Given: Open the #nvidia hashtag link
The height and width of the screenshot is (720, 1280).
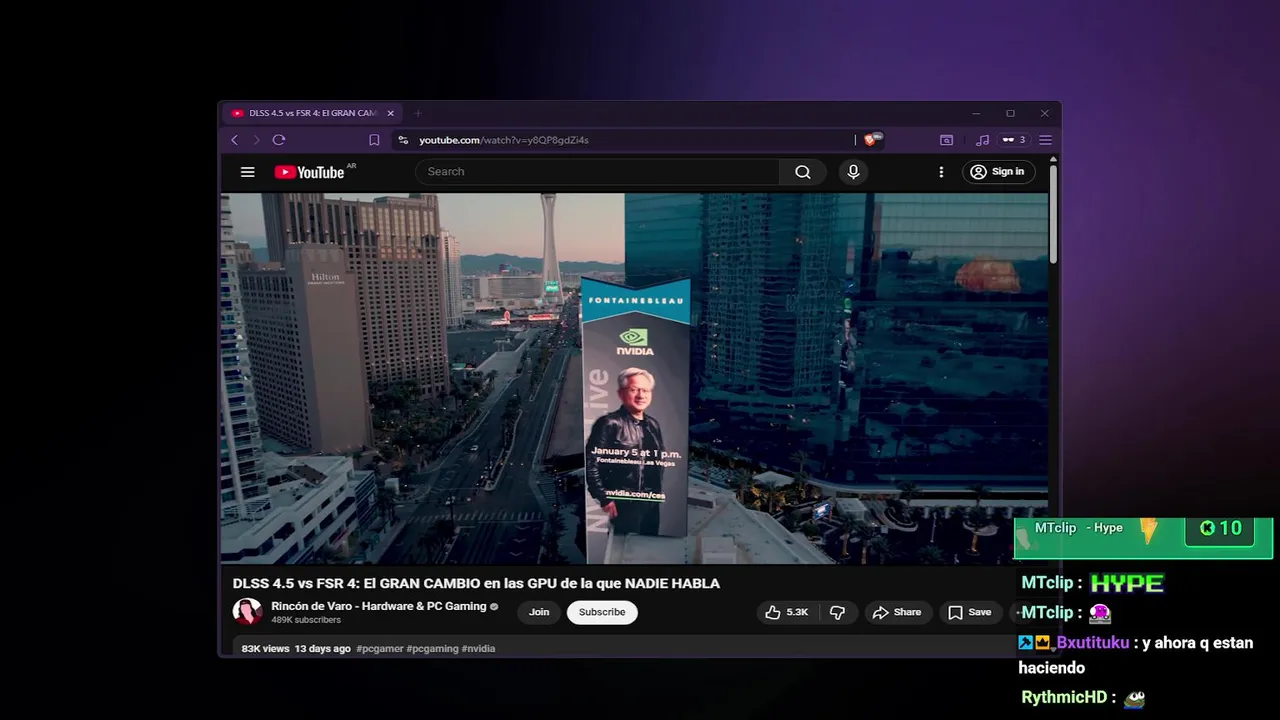Looking at the screenshot, I should pos(478,649).
